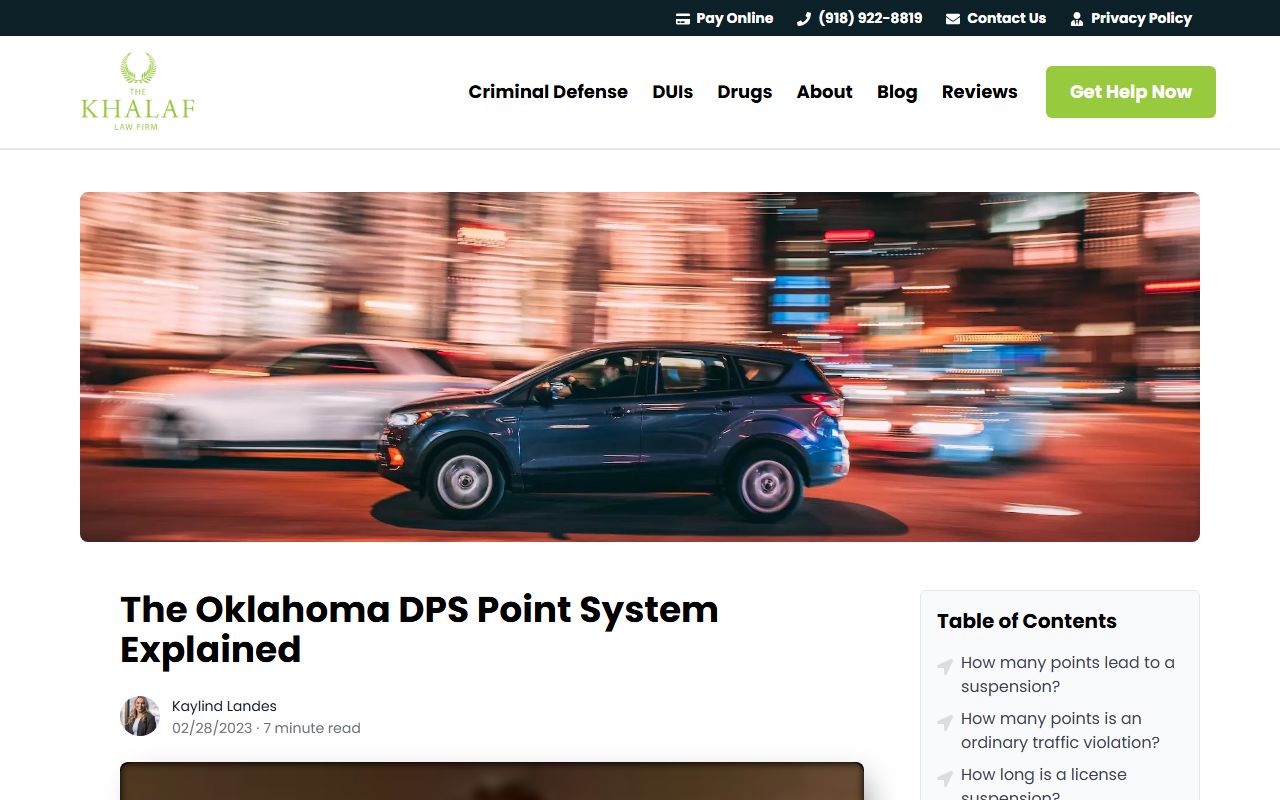Open the DUIs menu item
The image size is (1280, 800).
(673, 92)
